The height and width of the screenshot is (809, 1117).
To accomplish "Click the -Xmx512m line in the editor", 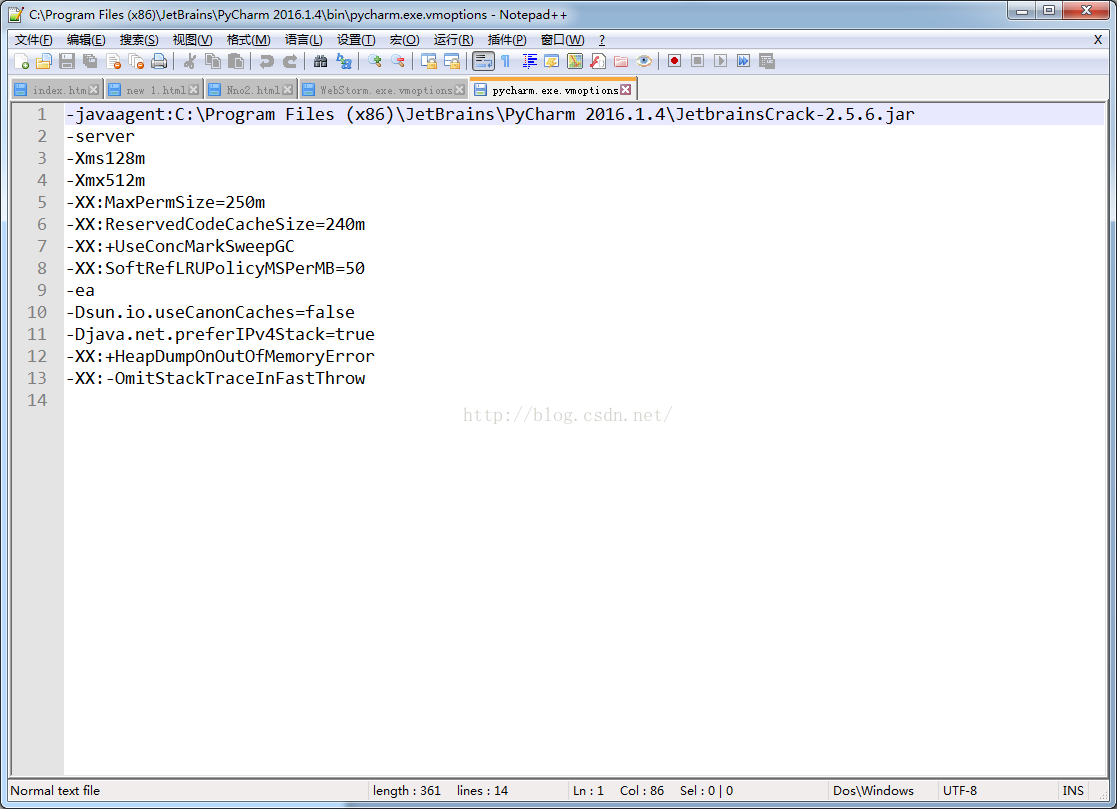I will tap(105, 180).
